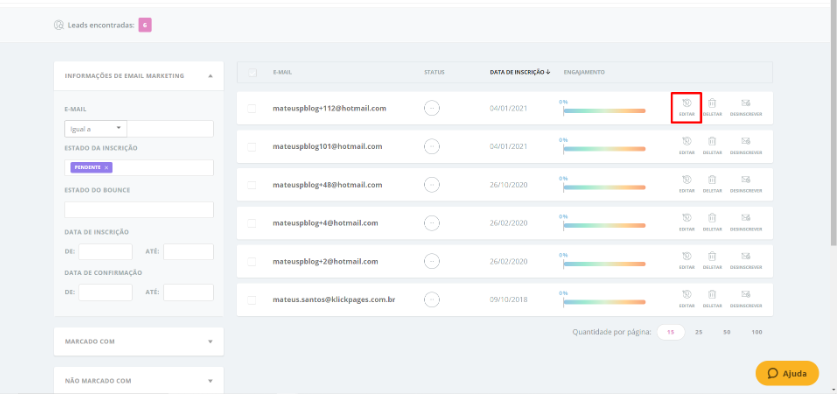The width and height of the screenshot is (838, 396).
Task: Click the Engajamento column header
Action: pyautogui.click(x=584, y=72)
